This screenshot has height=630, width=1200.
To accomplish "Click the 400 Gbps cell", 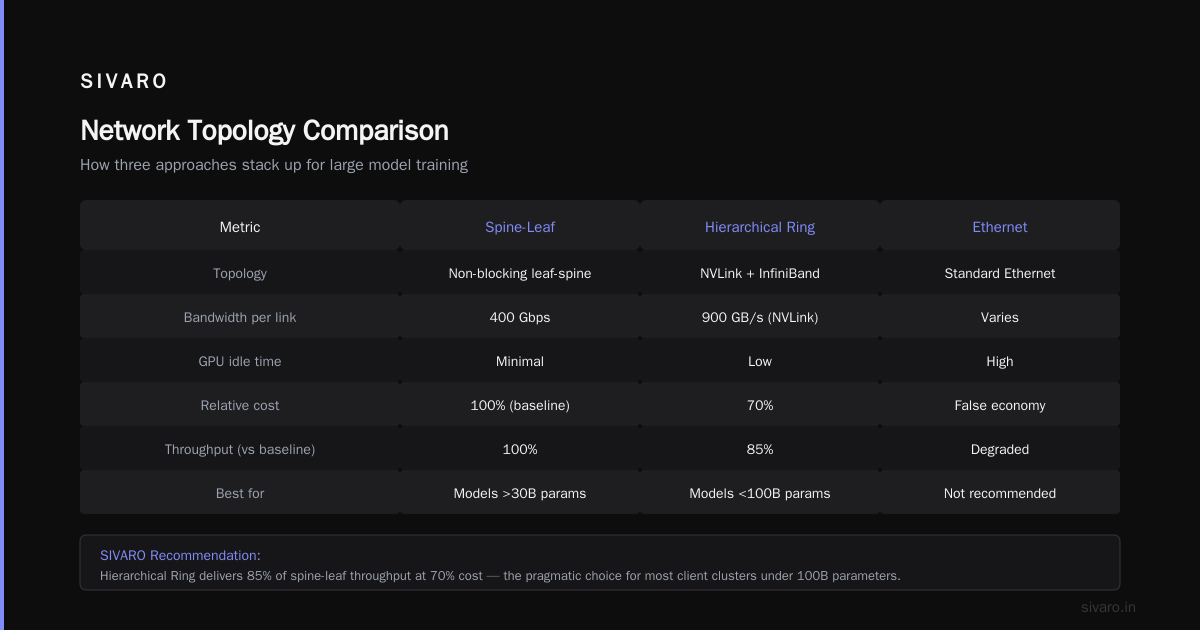I will point(520,317).
